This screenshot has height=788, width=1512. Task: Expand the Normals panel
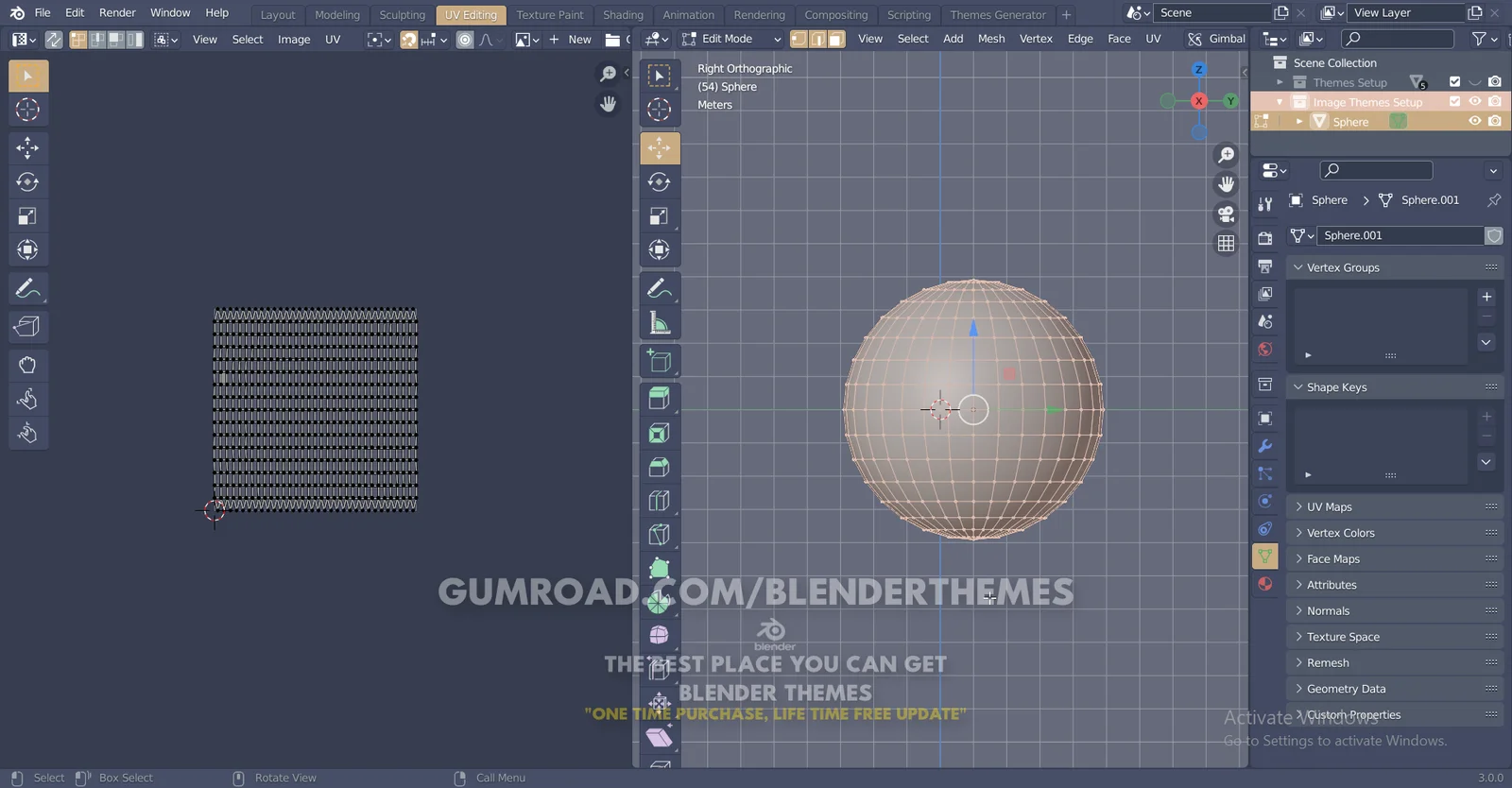(x=1395, y=610)
